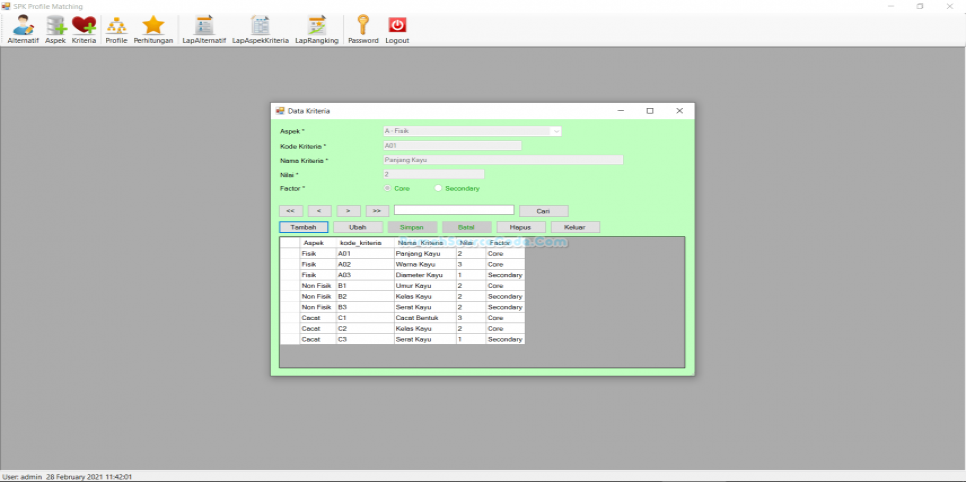Select the A03 cell in the grid
The width and height of the screenshot is (966, 482).
point(365,275)
